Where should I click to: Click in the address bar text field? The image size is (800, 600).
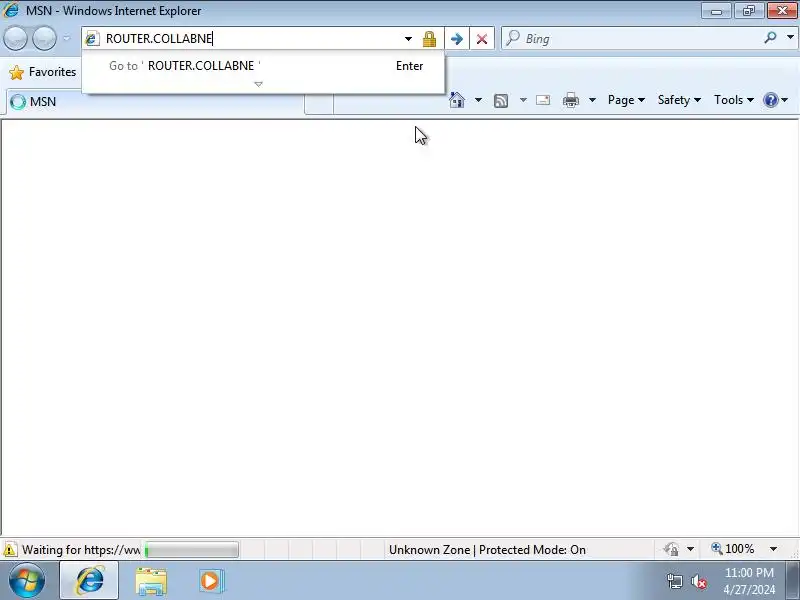(x=250, y=38)
